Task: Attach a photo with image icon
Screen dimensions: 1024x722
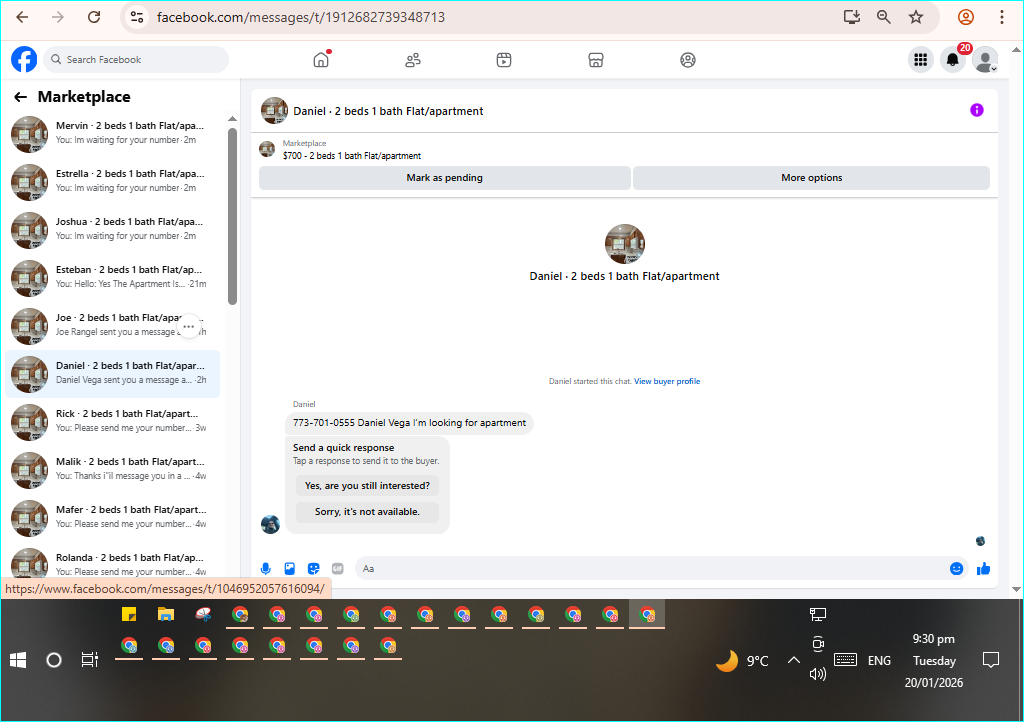Action: click(289, 569)
